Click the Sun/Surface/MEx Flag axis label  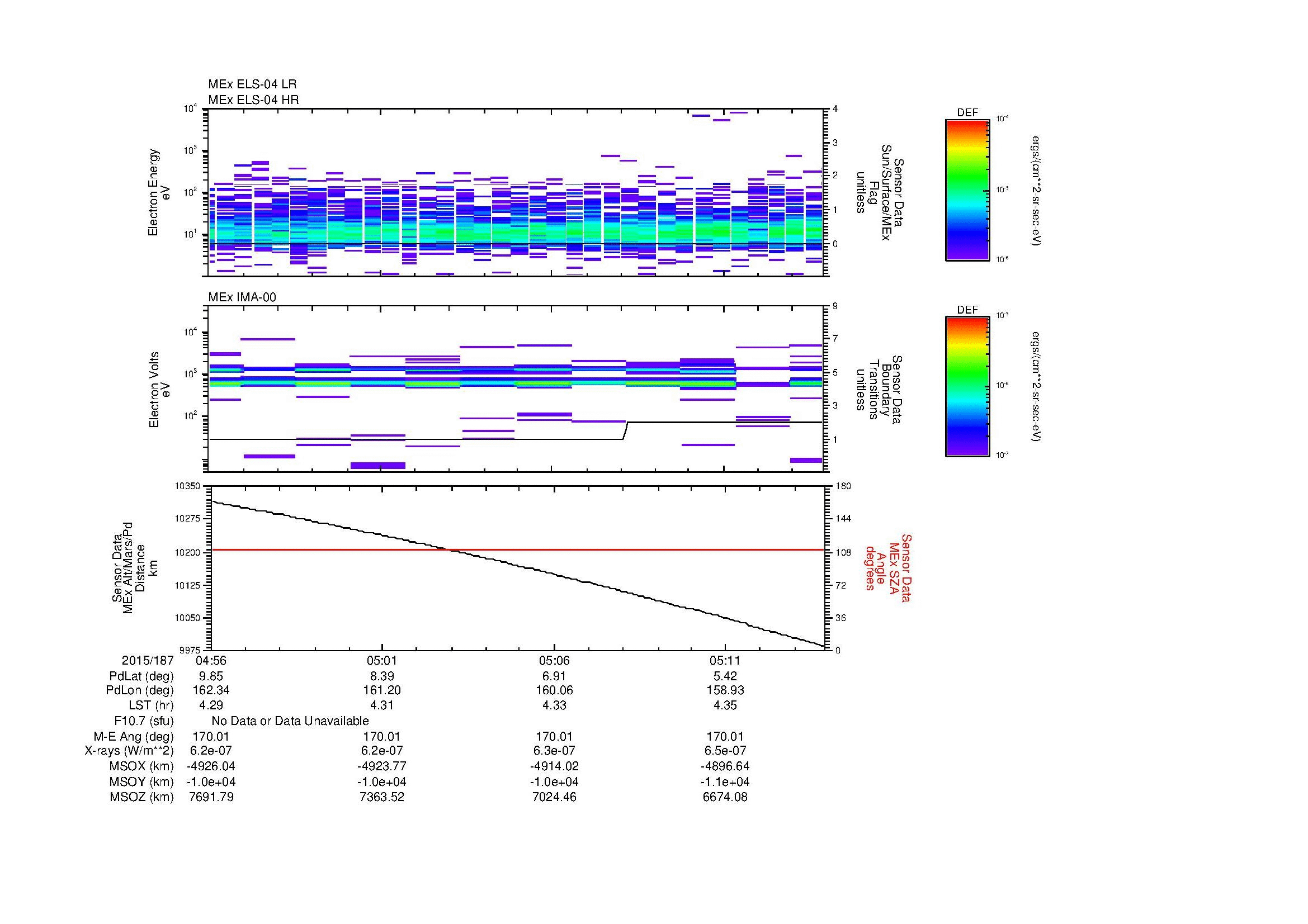click(880, 192)
